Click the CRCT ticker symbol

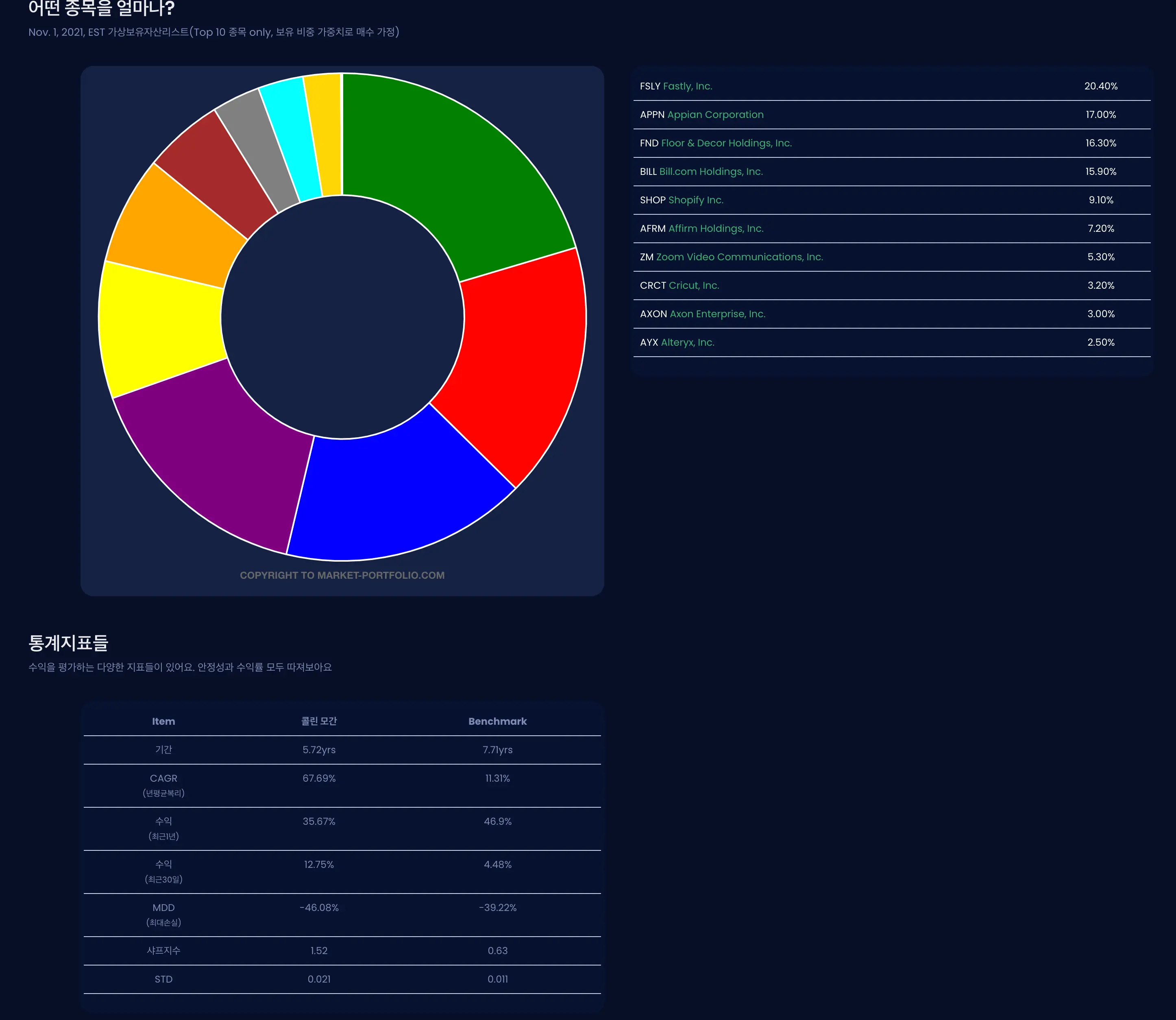(653, 285)
